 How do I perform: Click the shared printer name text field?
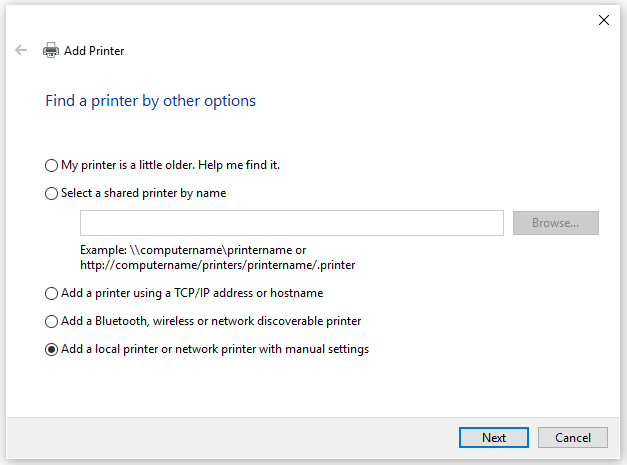point(291,223)
